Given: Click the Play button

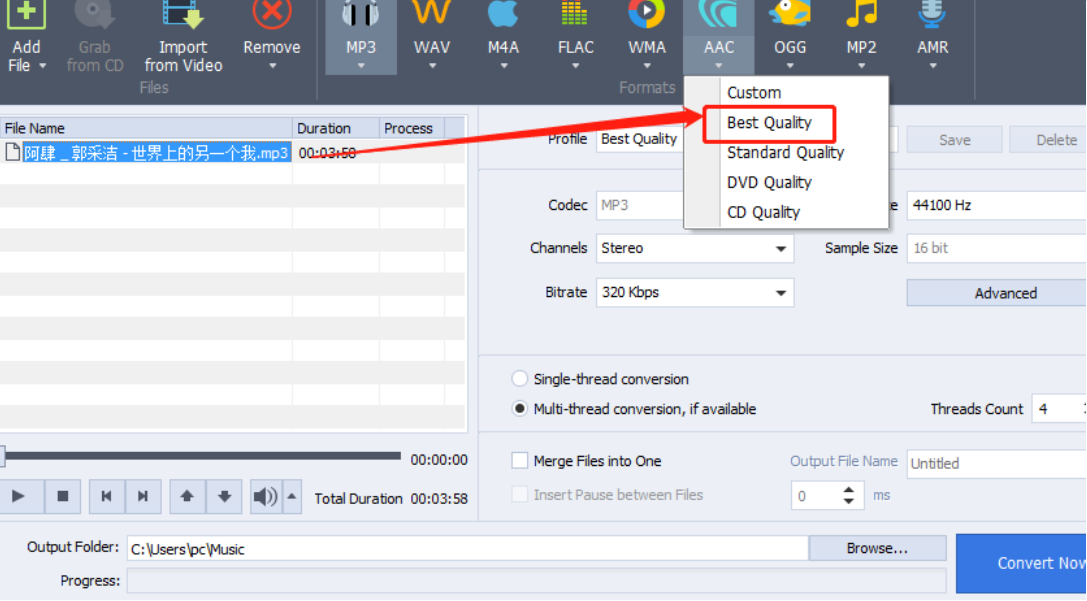Looking at the screenshot, I should coord(19,496).
